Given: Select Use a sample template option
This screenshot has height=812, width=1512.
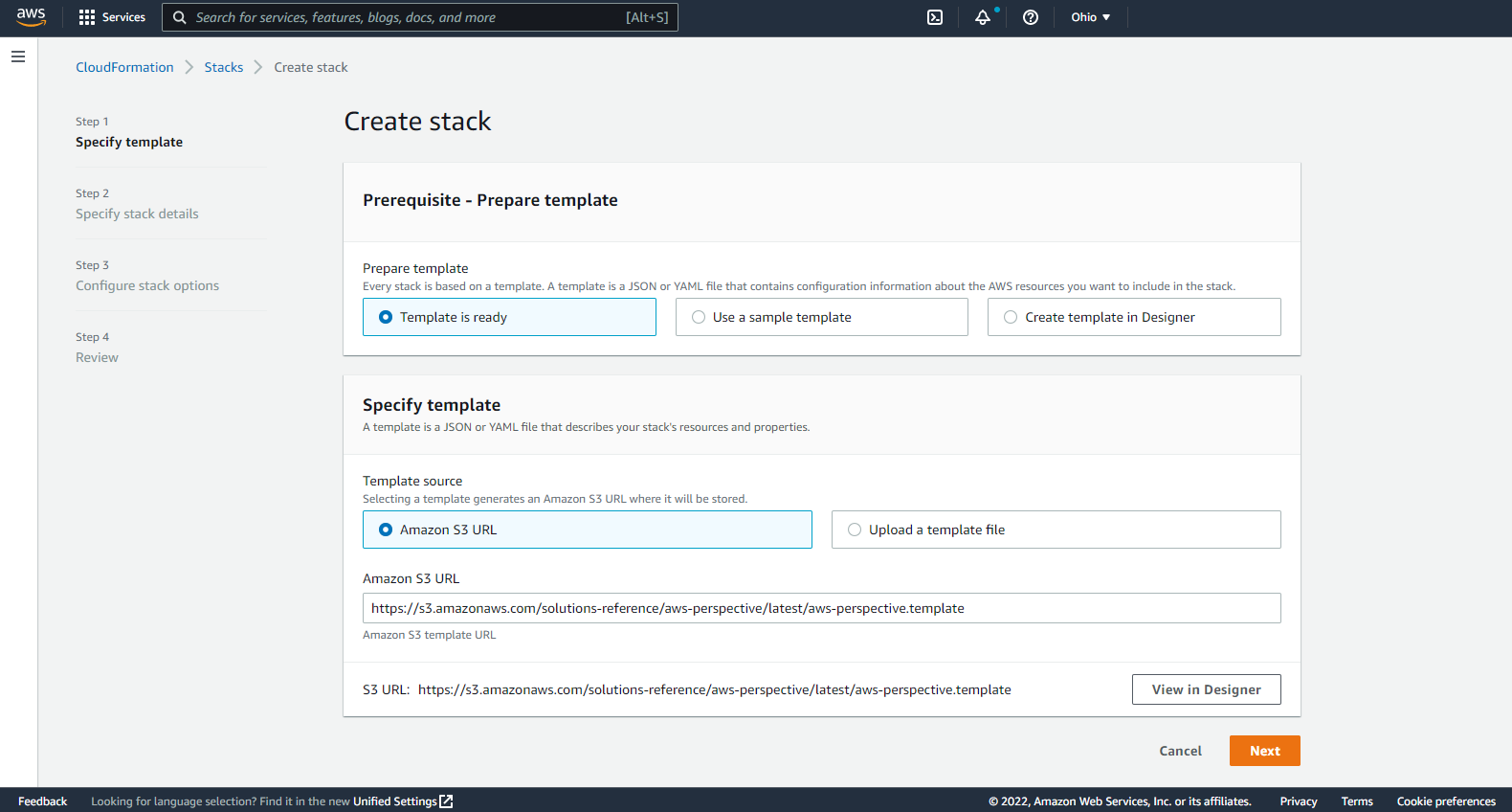Looking at the screenshot, I should 822,317.
